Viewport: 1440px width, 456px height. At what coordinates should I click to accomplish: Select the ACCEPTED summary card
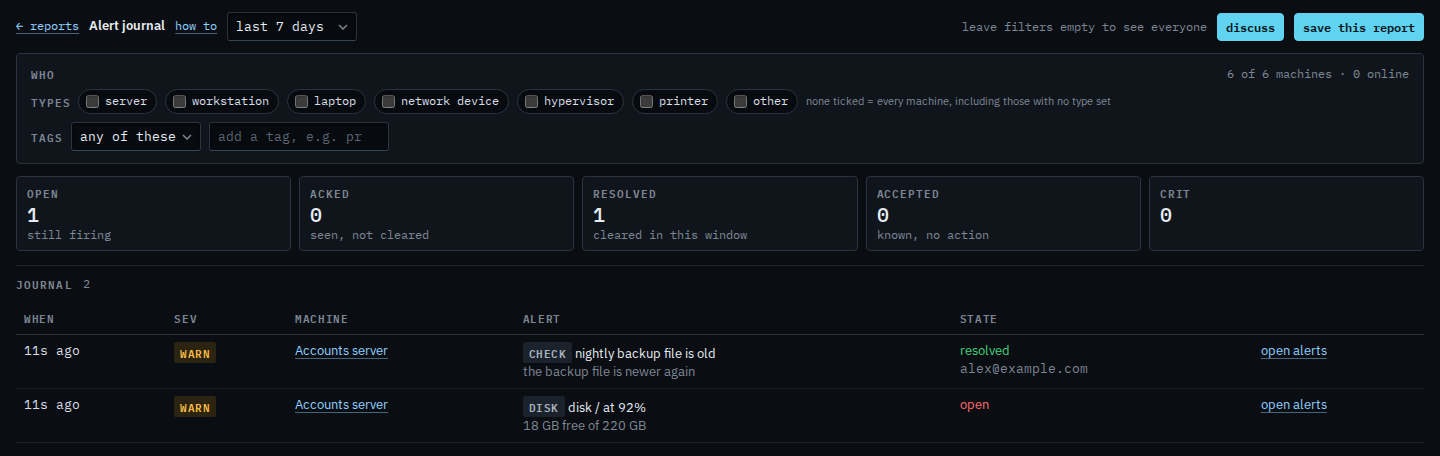(1003, 214)
